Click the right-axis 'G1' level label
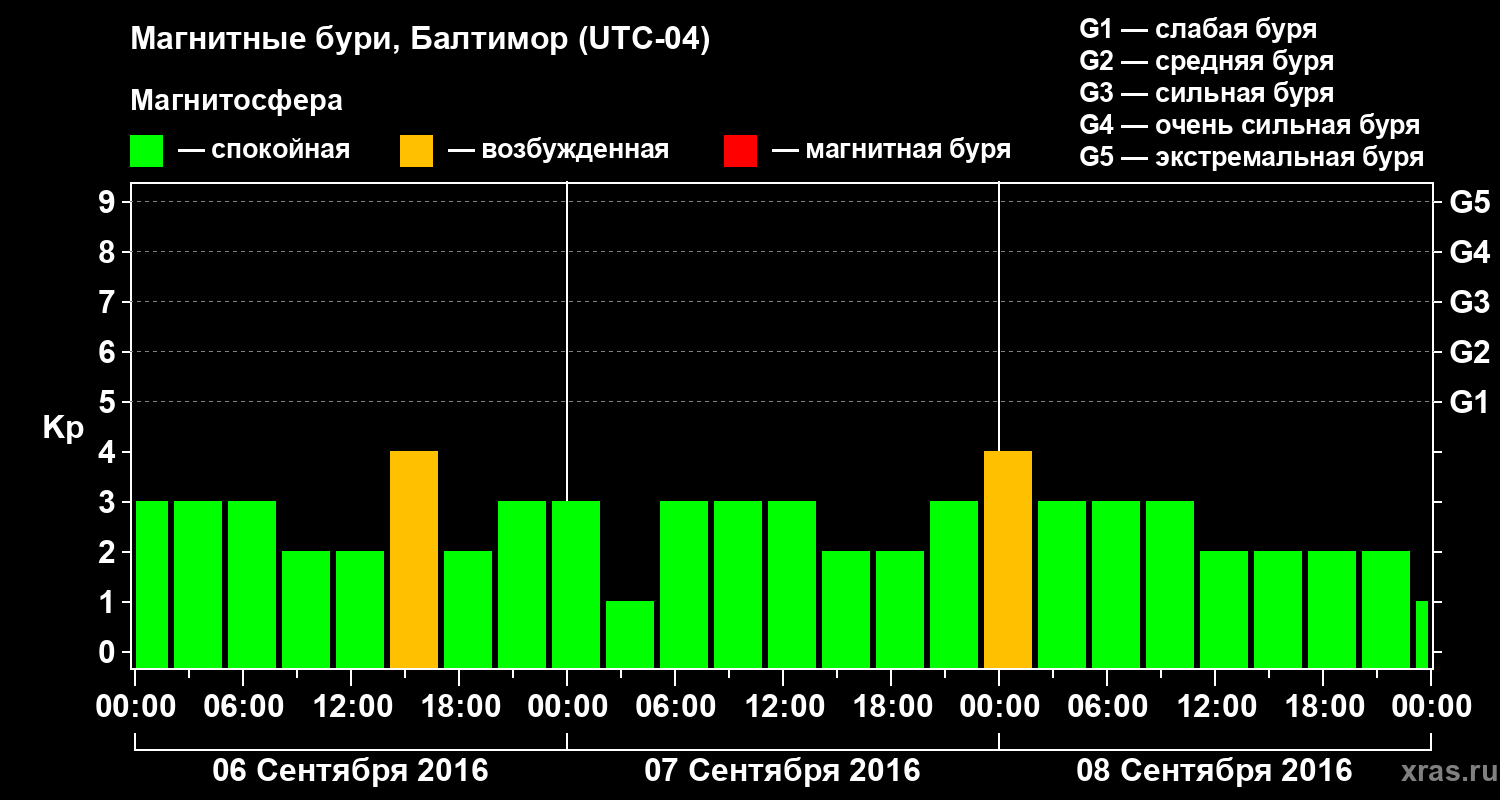The image size is (1500, 800). pyautogui.click(x=1469, y=403)
